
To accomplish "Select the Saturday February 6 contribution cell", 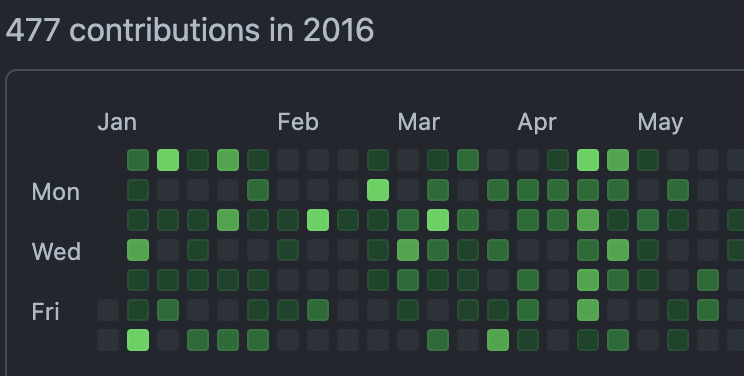I will (x=258, y=340).
